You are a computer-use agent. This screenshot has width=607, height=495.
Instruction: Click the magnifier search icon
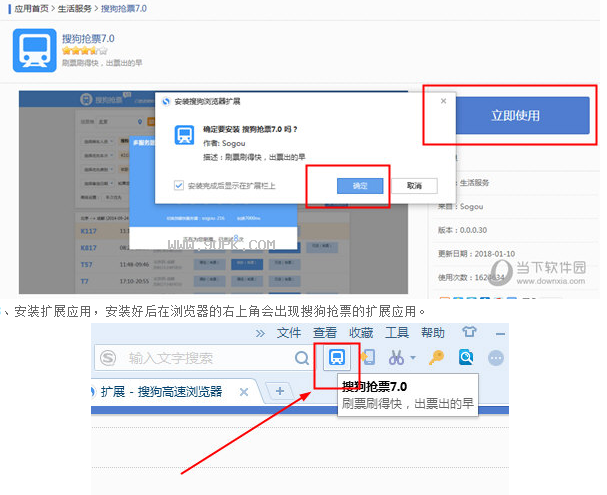pyautogui.click(x=302, y=358)
